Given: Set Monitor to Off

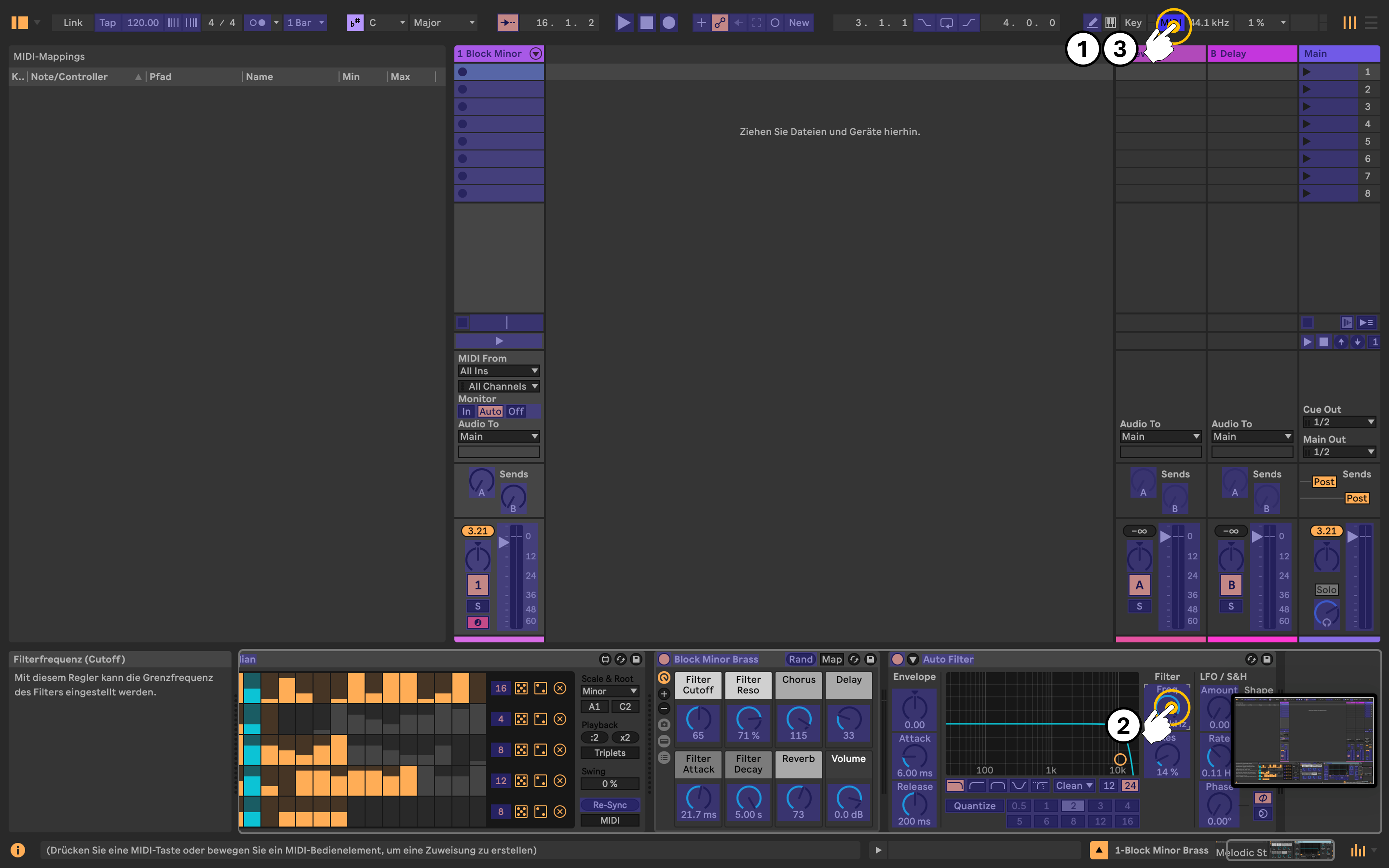Looking at the screenshot, I should [515, 411].
